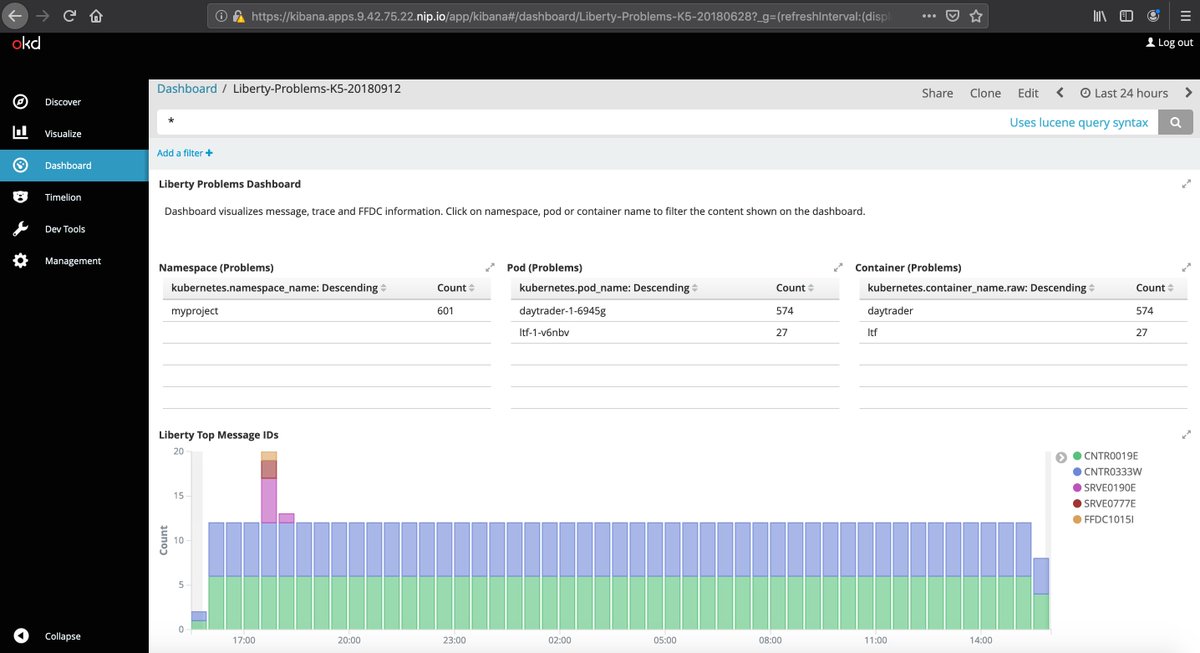Select SRVE0777E dark red legend swatch
Screen dimensions: 1200x653
[1077, 504]
